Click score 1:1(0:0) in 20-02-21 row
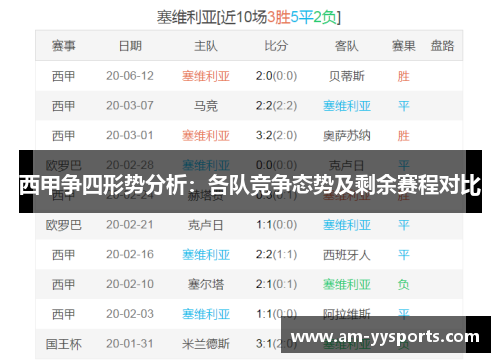The width and height of the screenshot is (500, 362). 276,225
